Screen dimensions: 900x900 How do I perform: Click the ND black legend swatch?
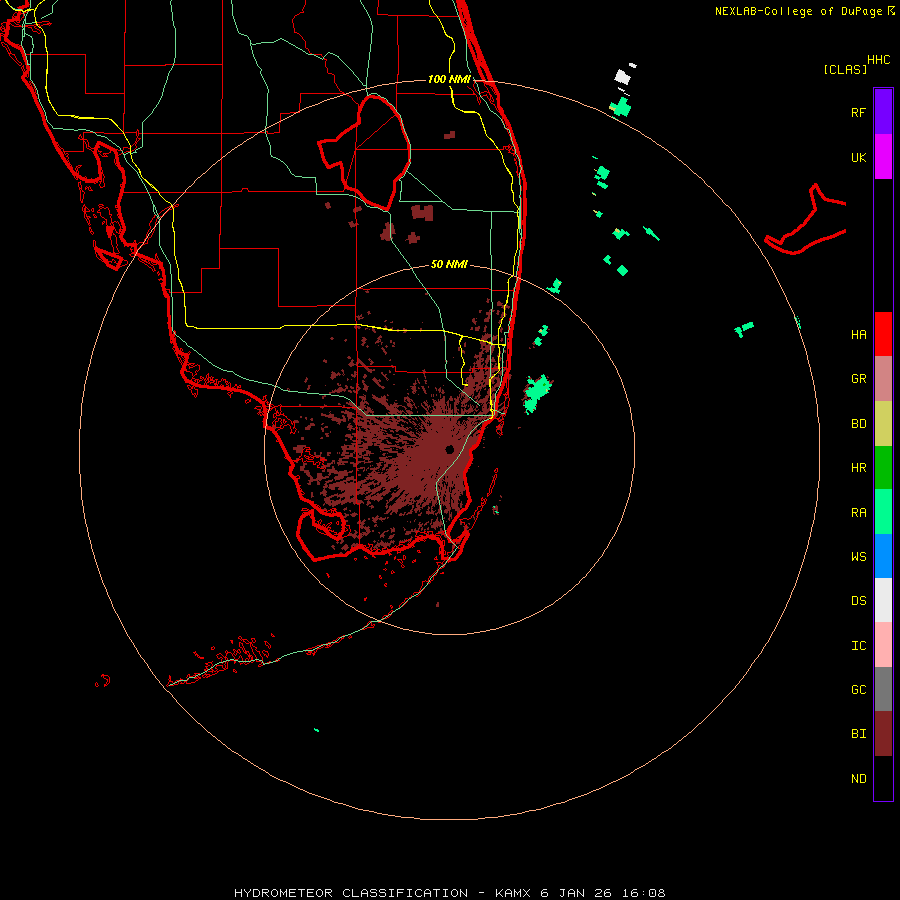[883, 778]
